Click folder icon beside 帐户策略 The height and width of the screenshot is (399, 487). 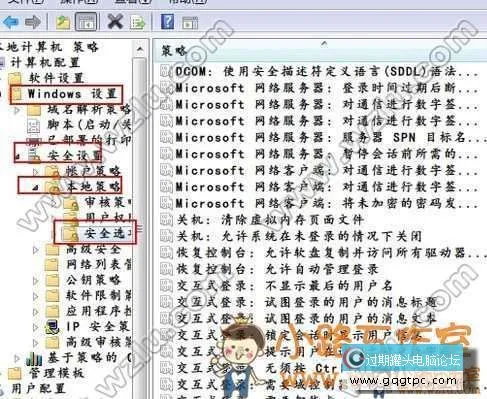click(x=52, y=171)
